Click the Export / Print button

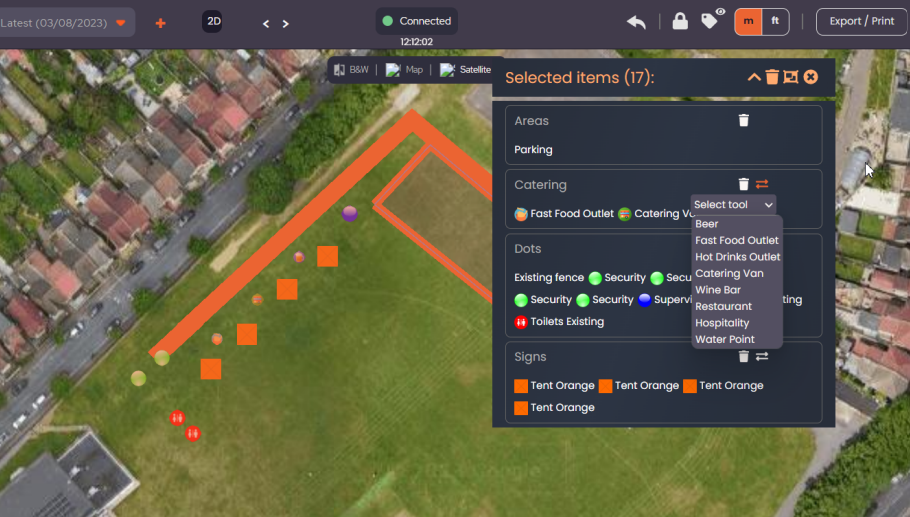861,21
